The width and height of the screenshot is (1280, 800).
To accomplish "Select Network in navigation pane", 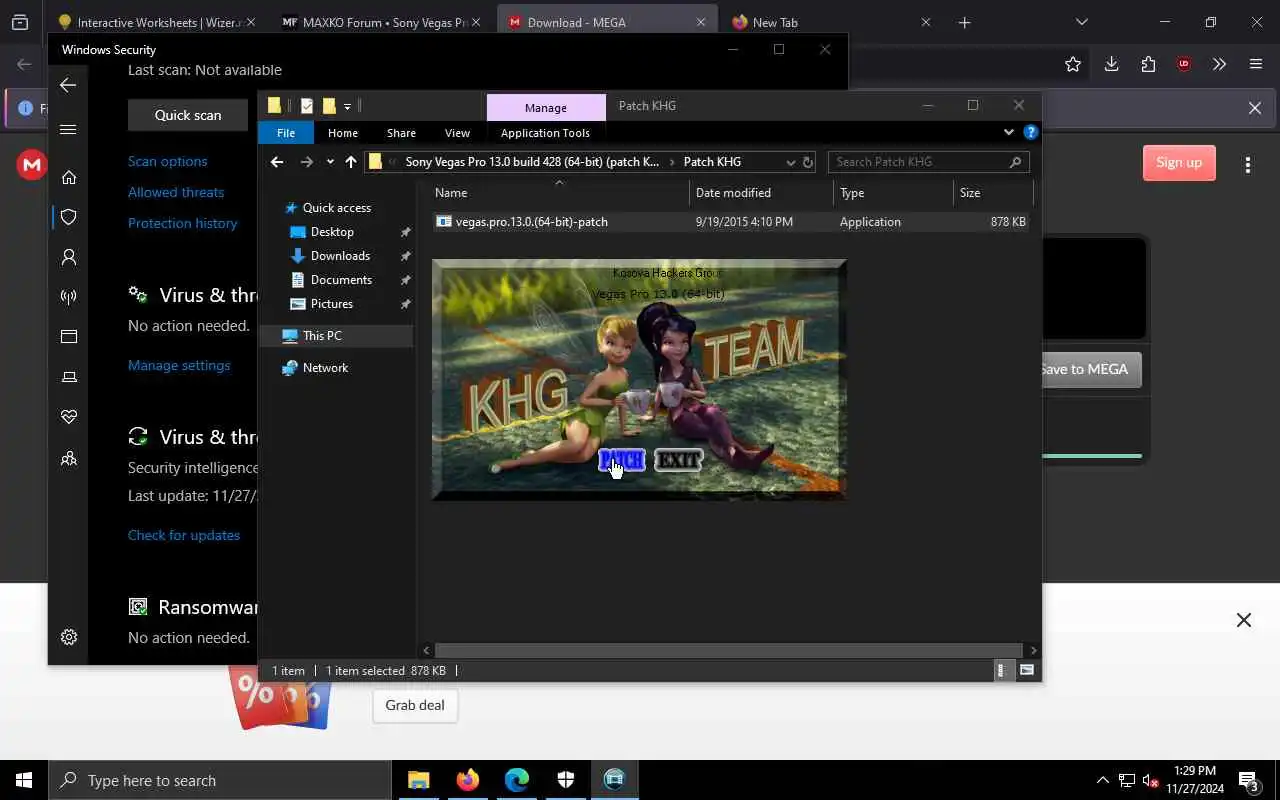I will pos(325,368).
